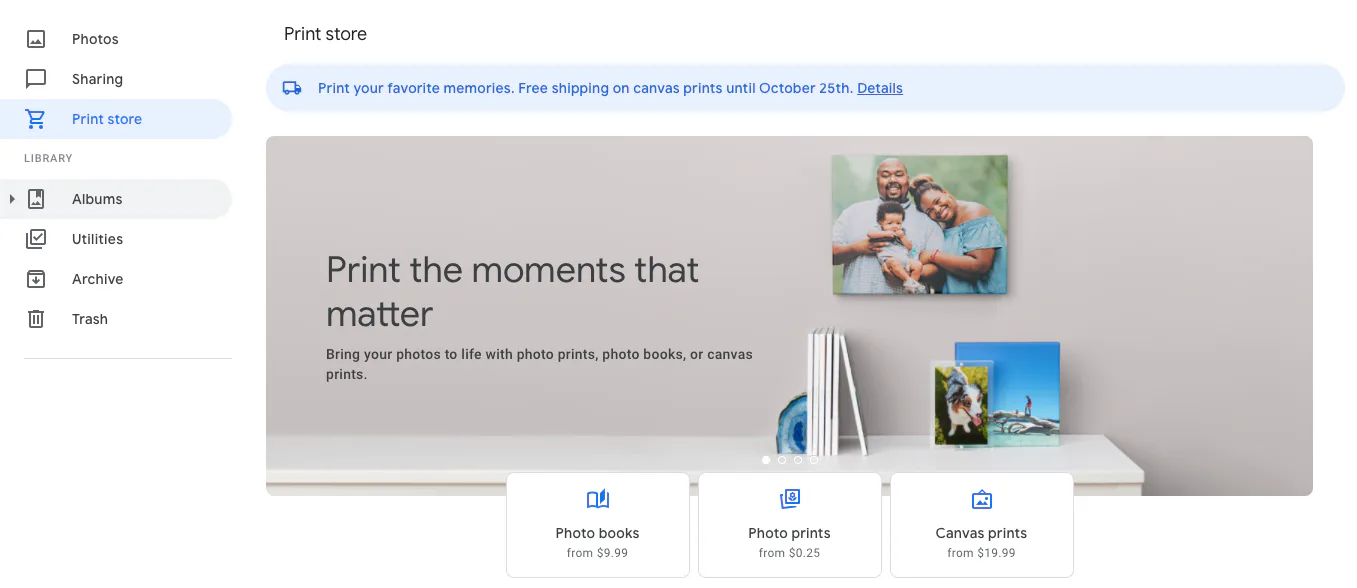Click the Utilities checkmark icon
The height and width of the screenshot is (588, 1357).
click(36, 239)
